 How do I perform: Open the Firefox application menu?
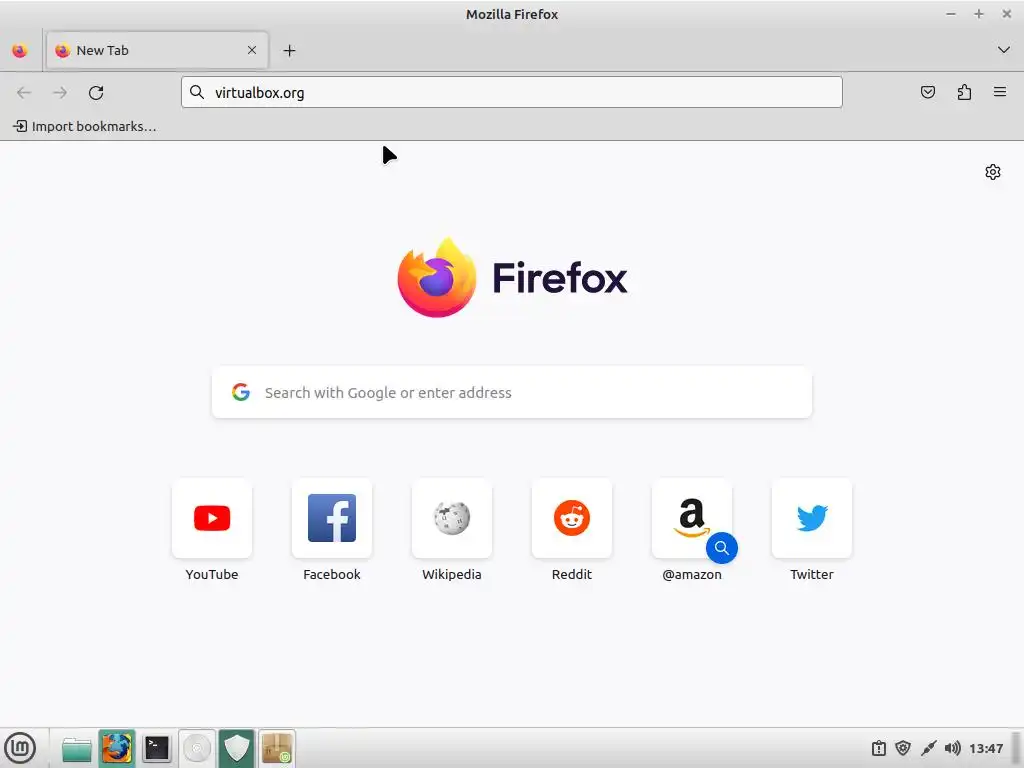click(x=1000, y=92)
